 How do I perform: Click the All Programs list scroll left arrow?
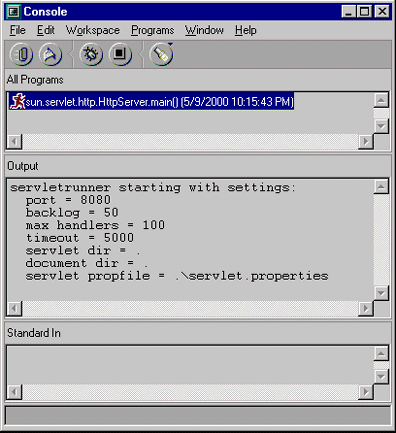click(x=14, y=142)
